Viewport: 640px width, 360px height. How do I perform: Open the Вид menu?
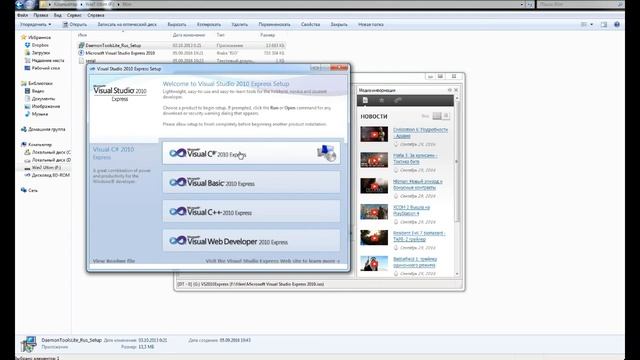pyautogui.click(x=58, y=15)
